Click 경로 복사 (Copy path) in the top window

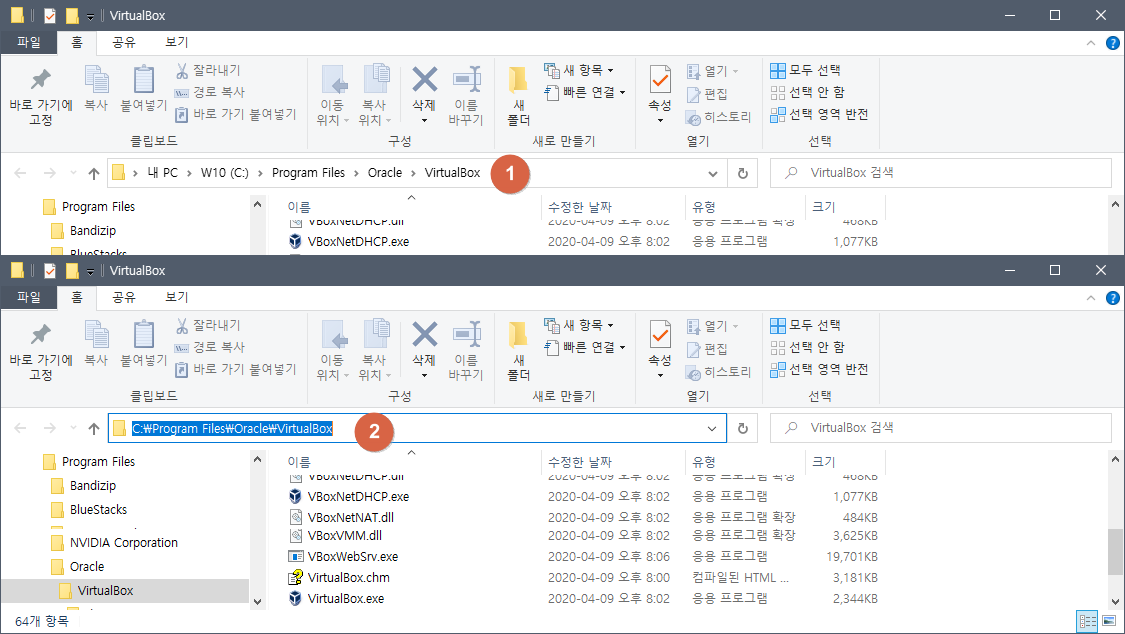click(210, 92)
